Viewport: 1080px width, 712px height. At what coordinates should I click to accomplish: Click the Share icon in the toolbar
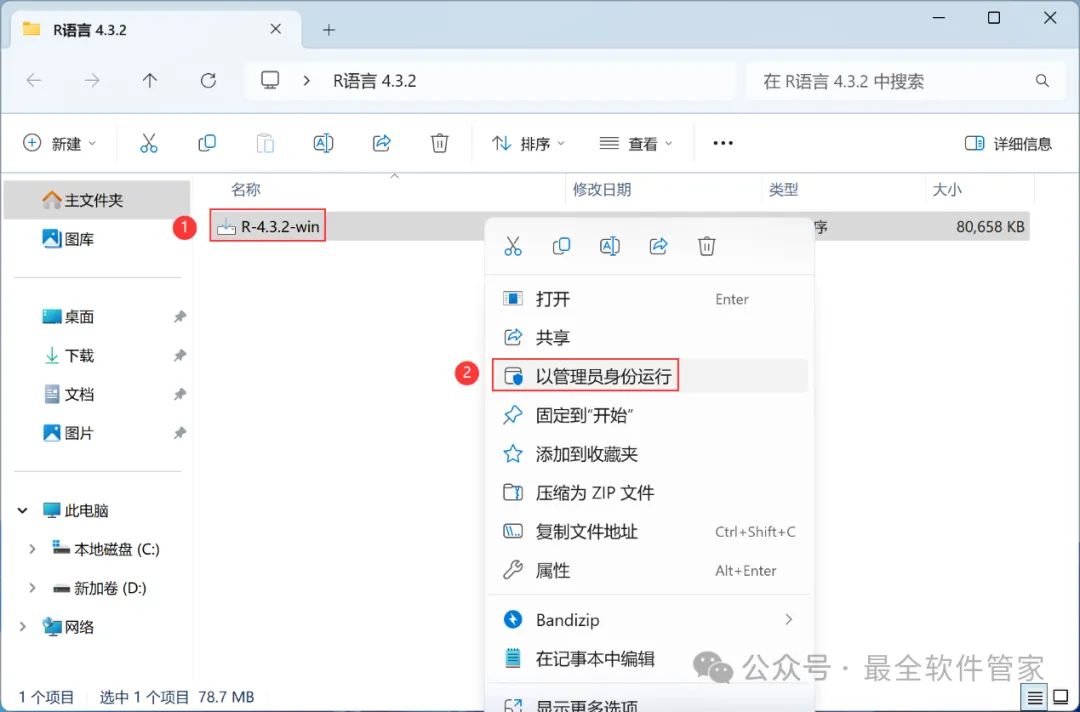[x=382, y=143]
